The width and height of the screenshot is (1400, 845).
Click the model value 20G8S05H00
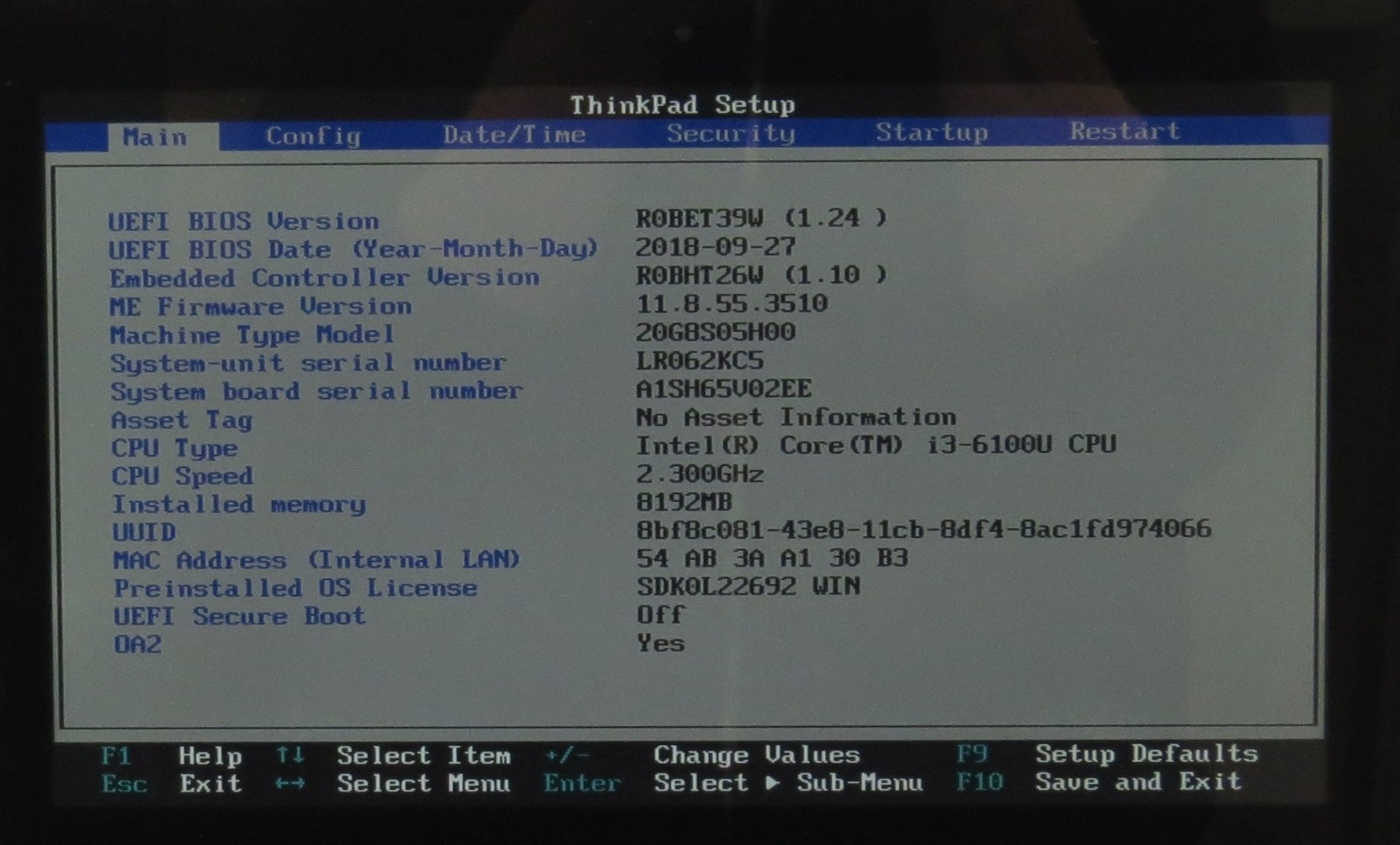point(716,332)
